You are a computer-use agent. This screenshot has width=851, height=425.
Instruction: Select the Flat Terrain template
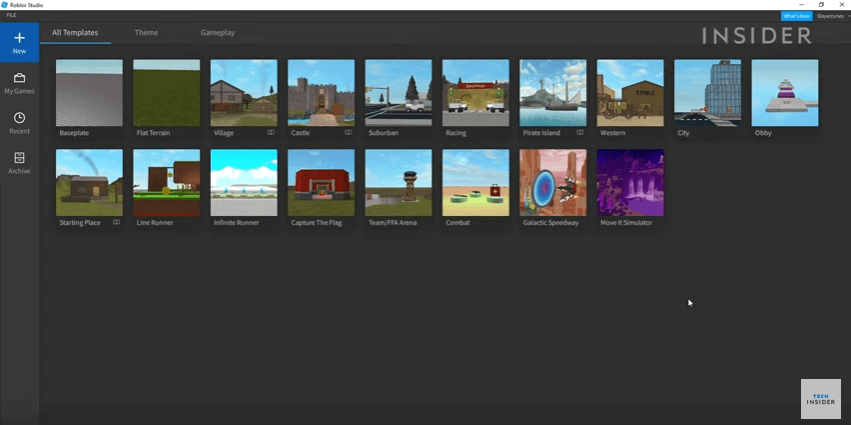[166, 93]
